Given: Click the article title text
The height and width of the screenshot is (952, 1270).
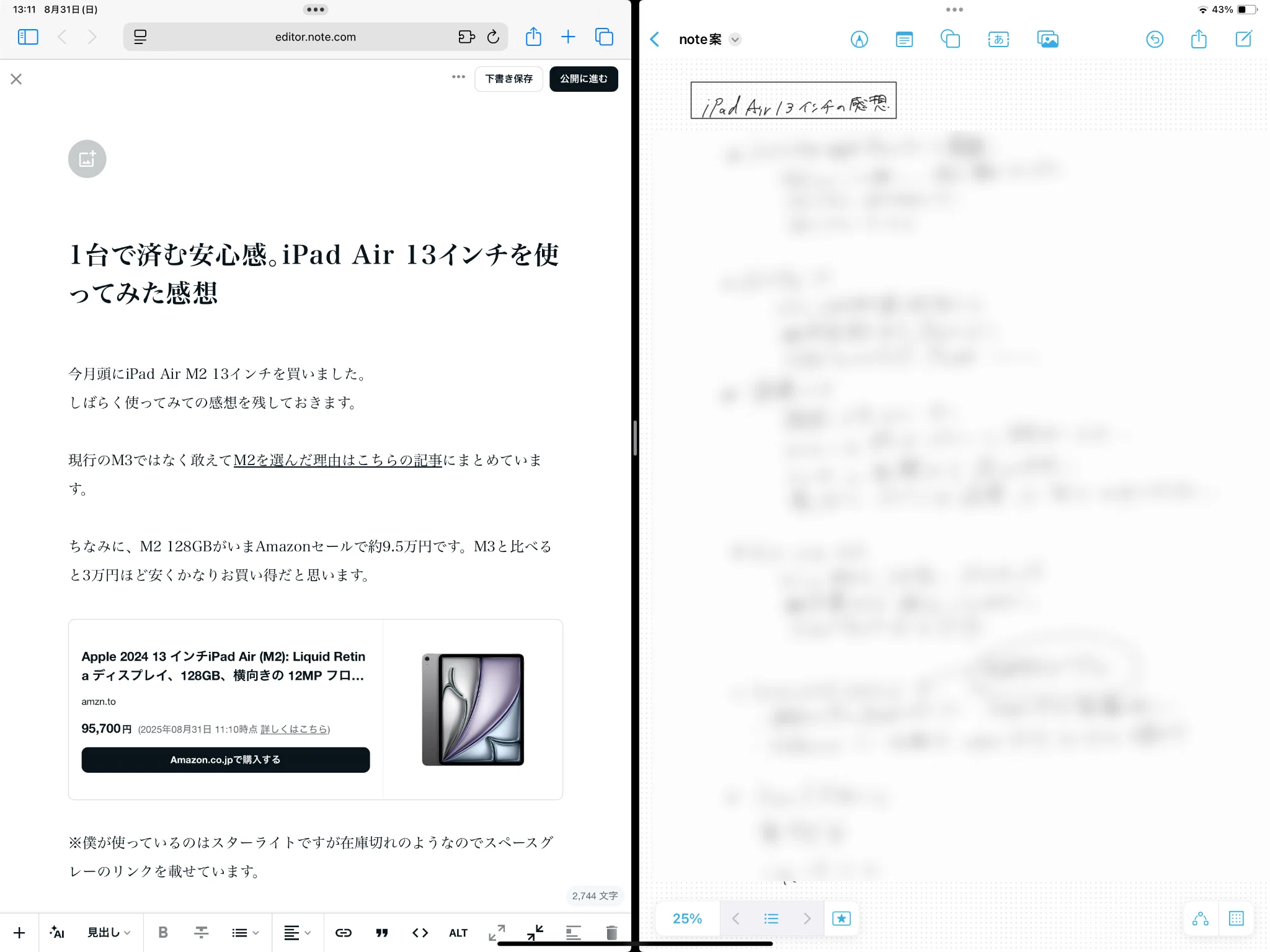Looking at the screenshot, I should point(314,273).
